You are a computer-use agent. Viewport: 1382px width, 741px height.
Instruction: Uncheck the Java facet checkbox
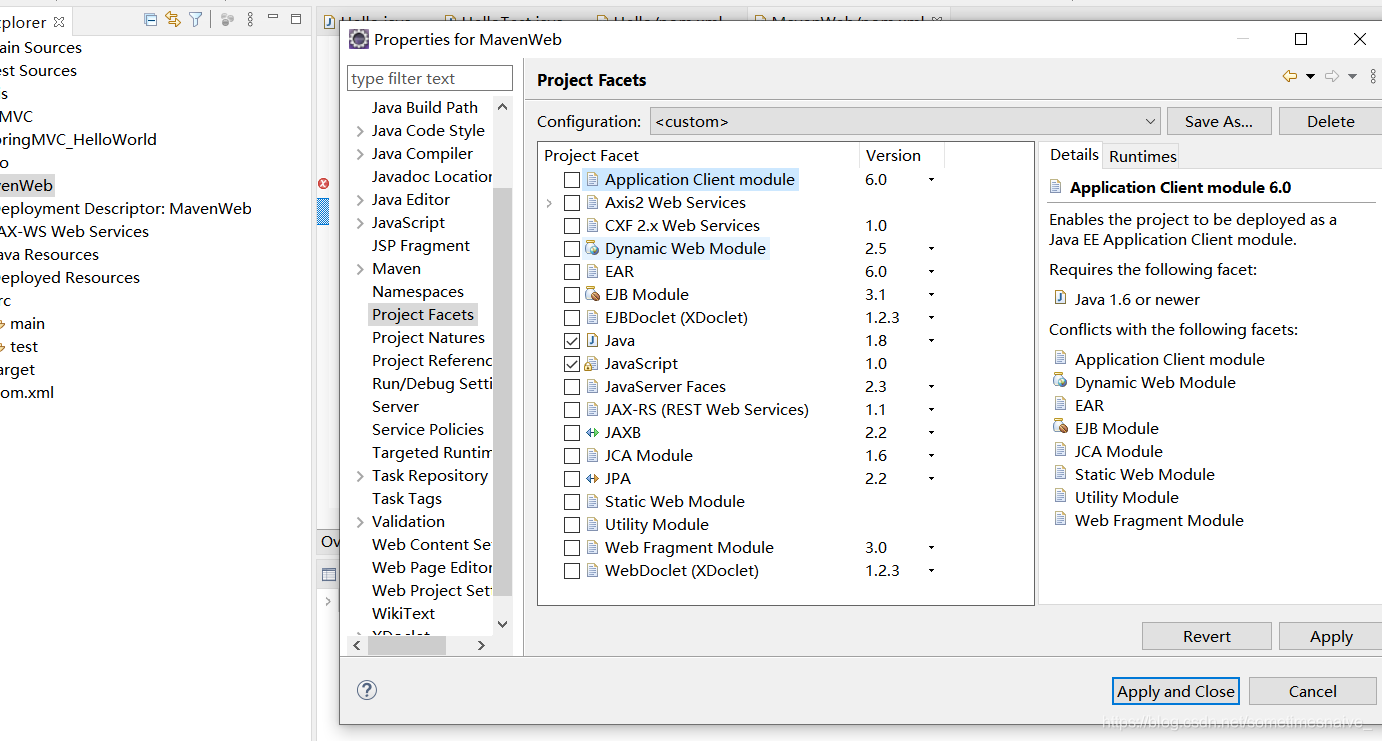point(571,341)
